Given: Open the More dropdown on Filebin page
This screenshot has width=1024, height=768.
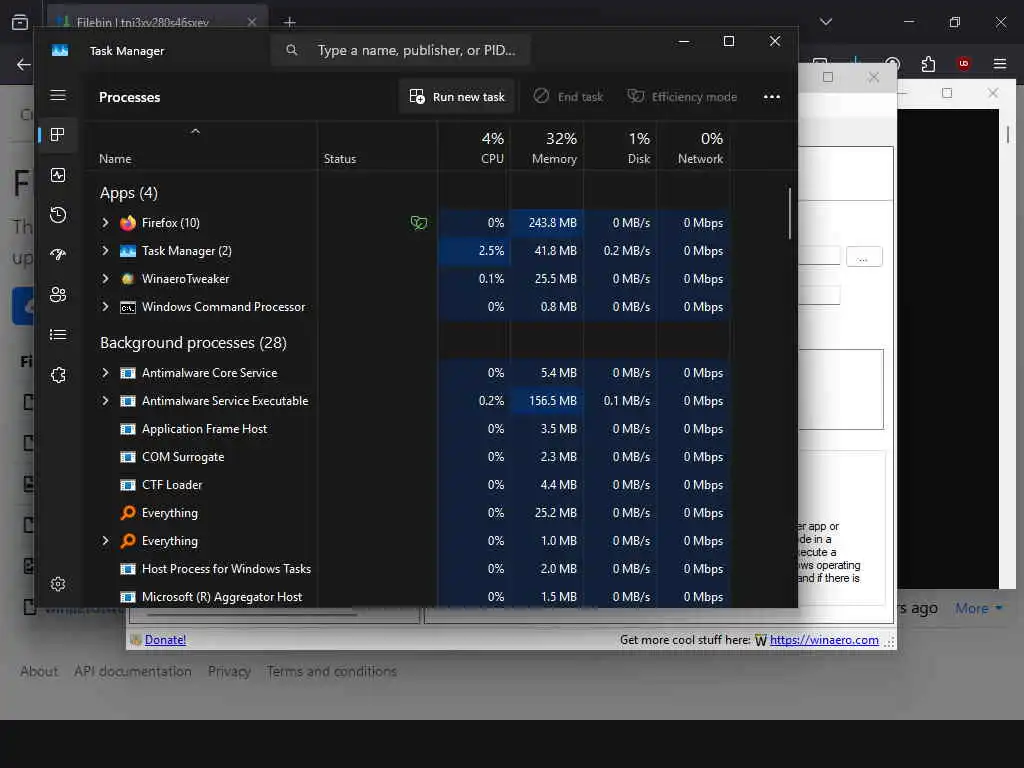Looking at the screenshot, I should 978,608.
